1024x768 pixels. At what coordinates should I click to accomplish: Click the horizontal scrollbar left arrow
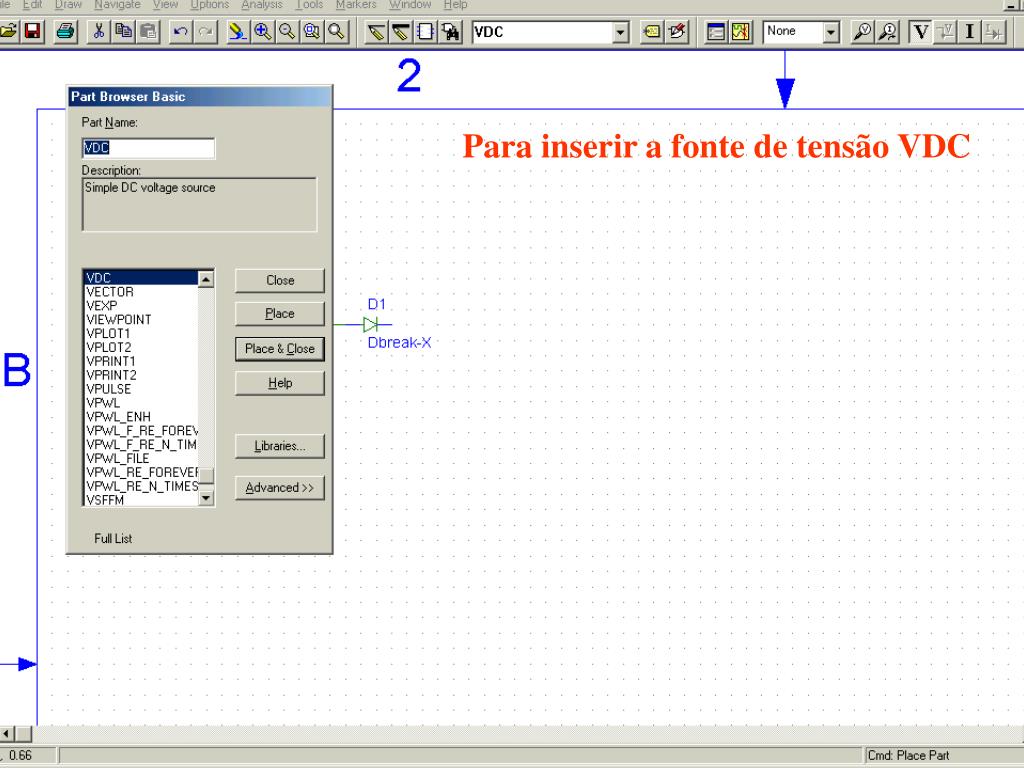click(7, 733)
